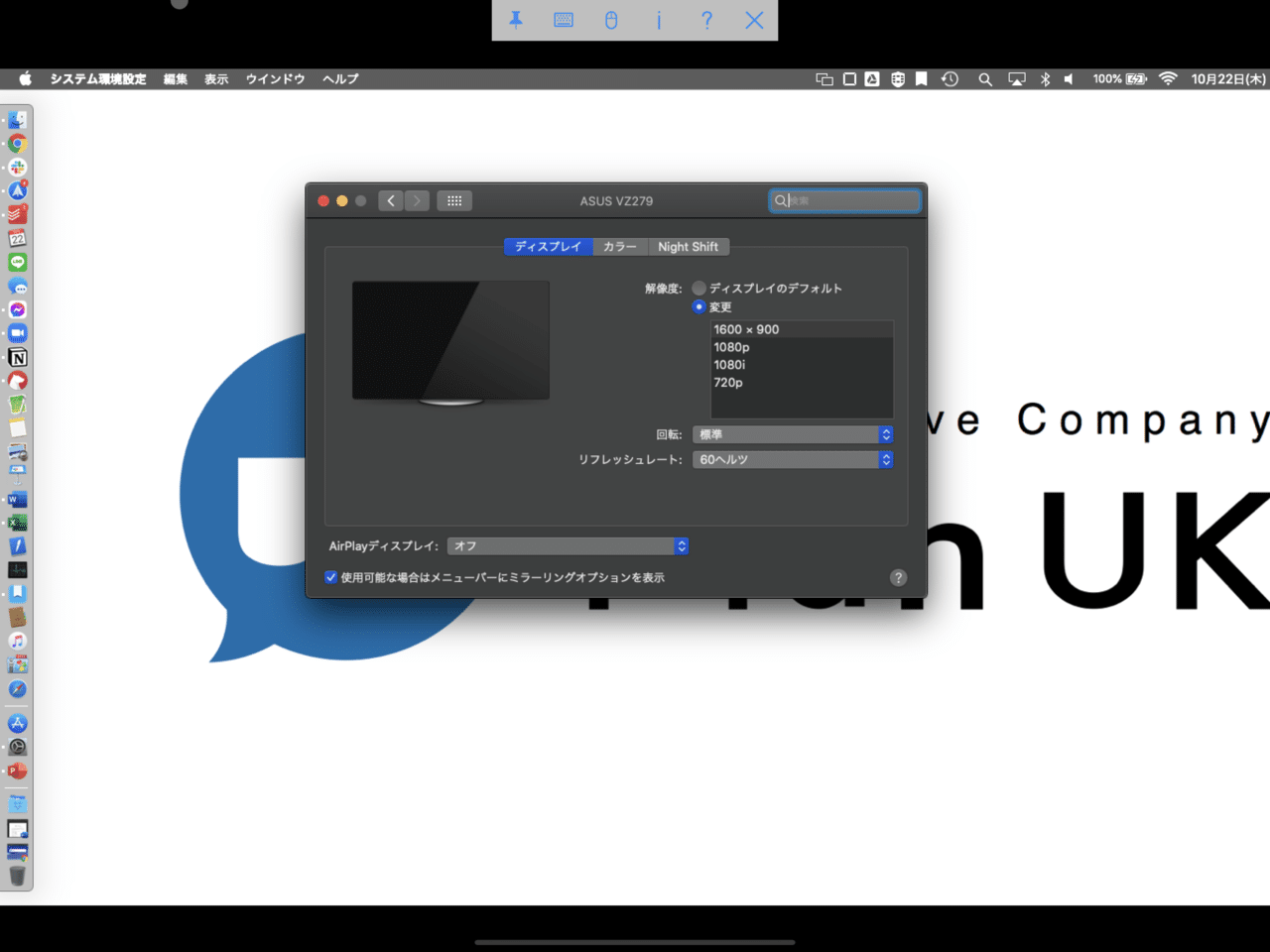Go forward in System Preferences

pos(417,200)
